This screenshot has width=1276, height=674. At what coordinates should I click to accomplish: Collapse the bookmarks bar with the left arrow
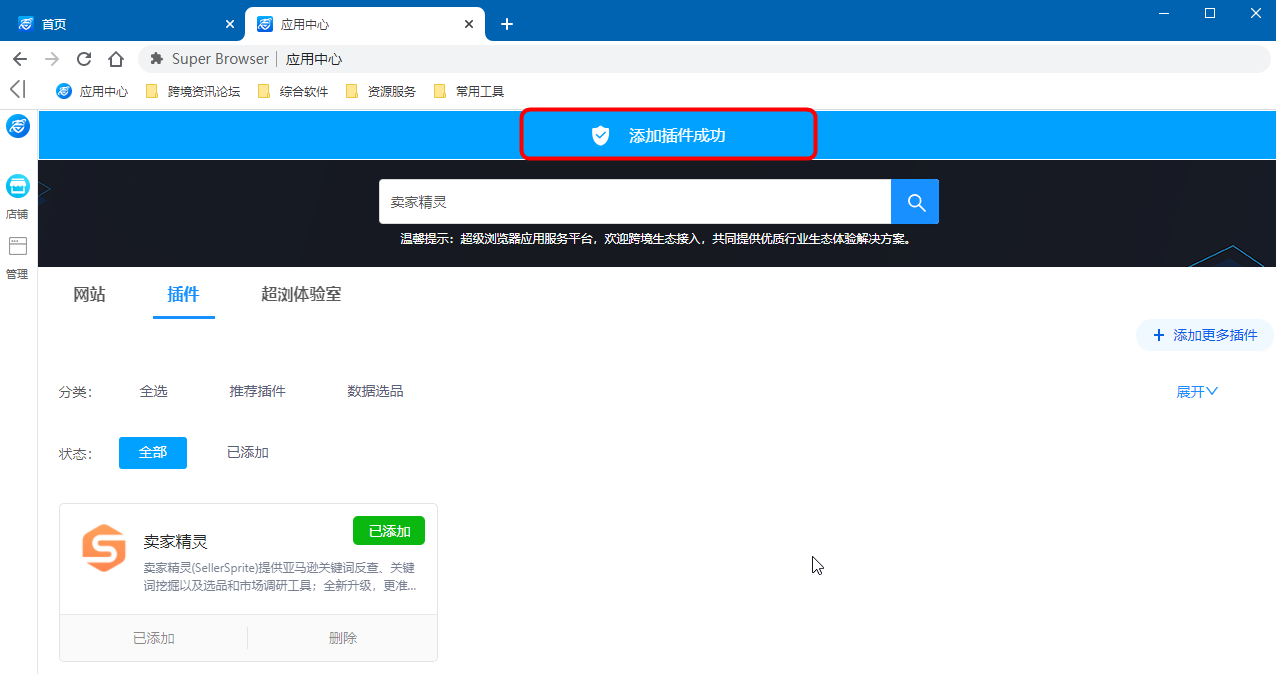coord(16,90)
